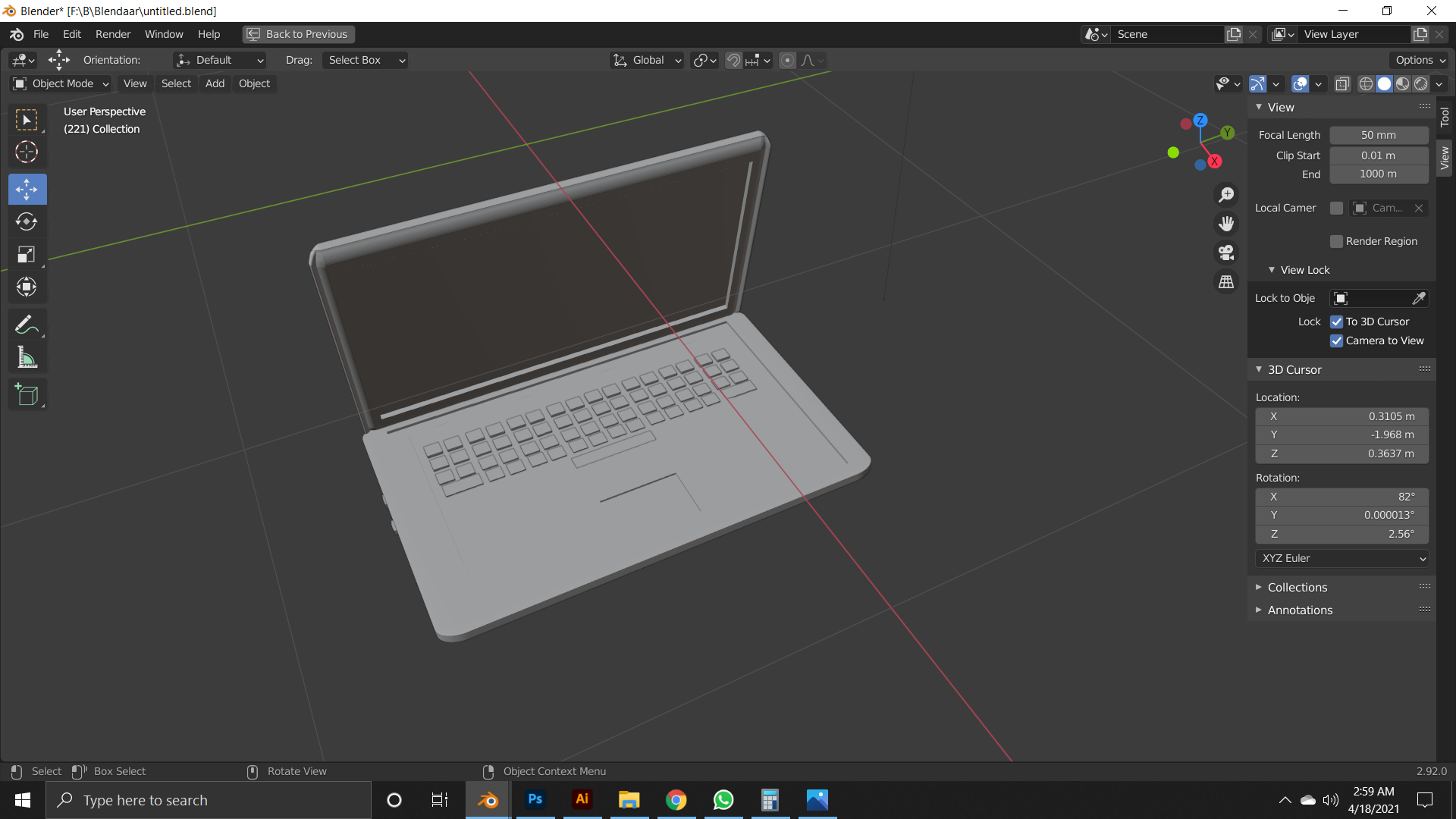This screenshot has height=819, width=1456.
Task: Disable Lock To 3D Cursor checkbox
Action: click(1336, 322)
